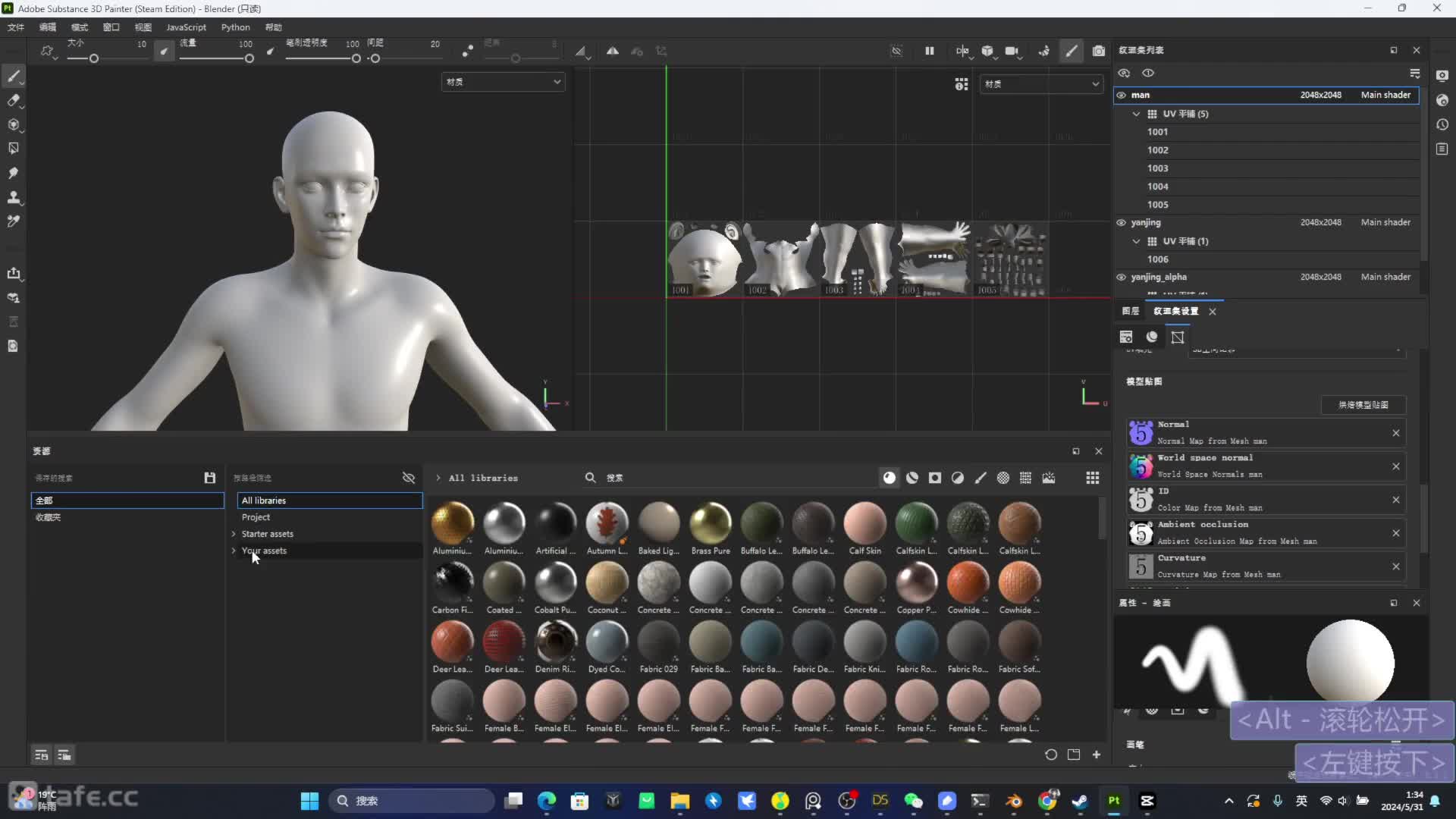Toggle visibility of yanjing_alpha texture set

coord(1121,278)
